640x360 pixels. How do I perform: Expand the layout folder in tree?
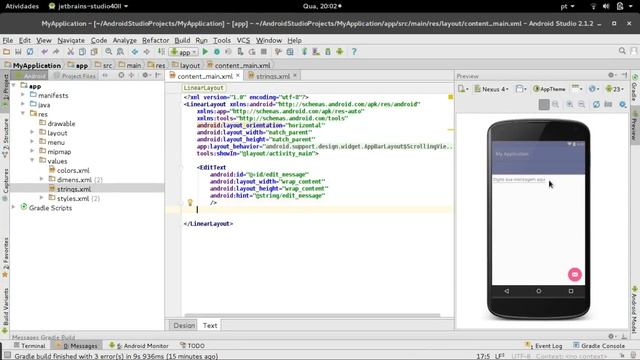tap(32, 133)
